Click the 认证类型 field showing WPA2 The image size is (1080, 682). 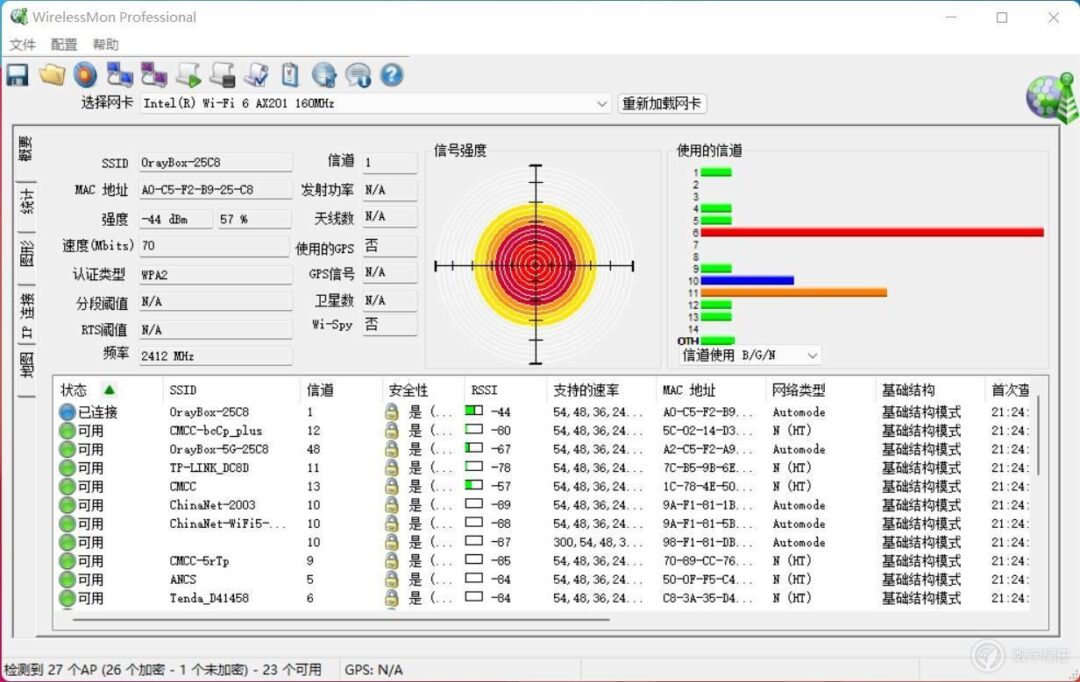coord(216,275)
